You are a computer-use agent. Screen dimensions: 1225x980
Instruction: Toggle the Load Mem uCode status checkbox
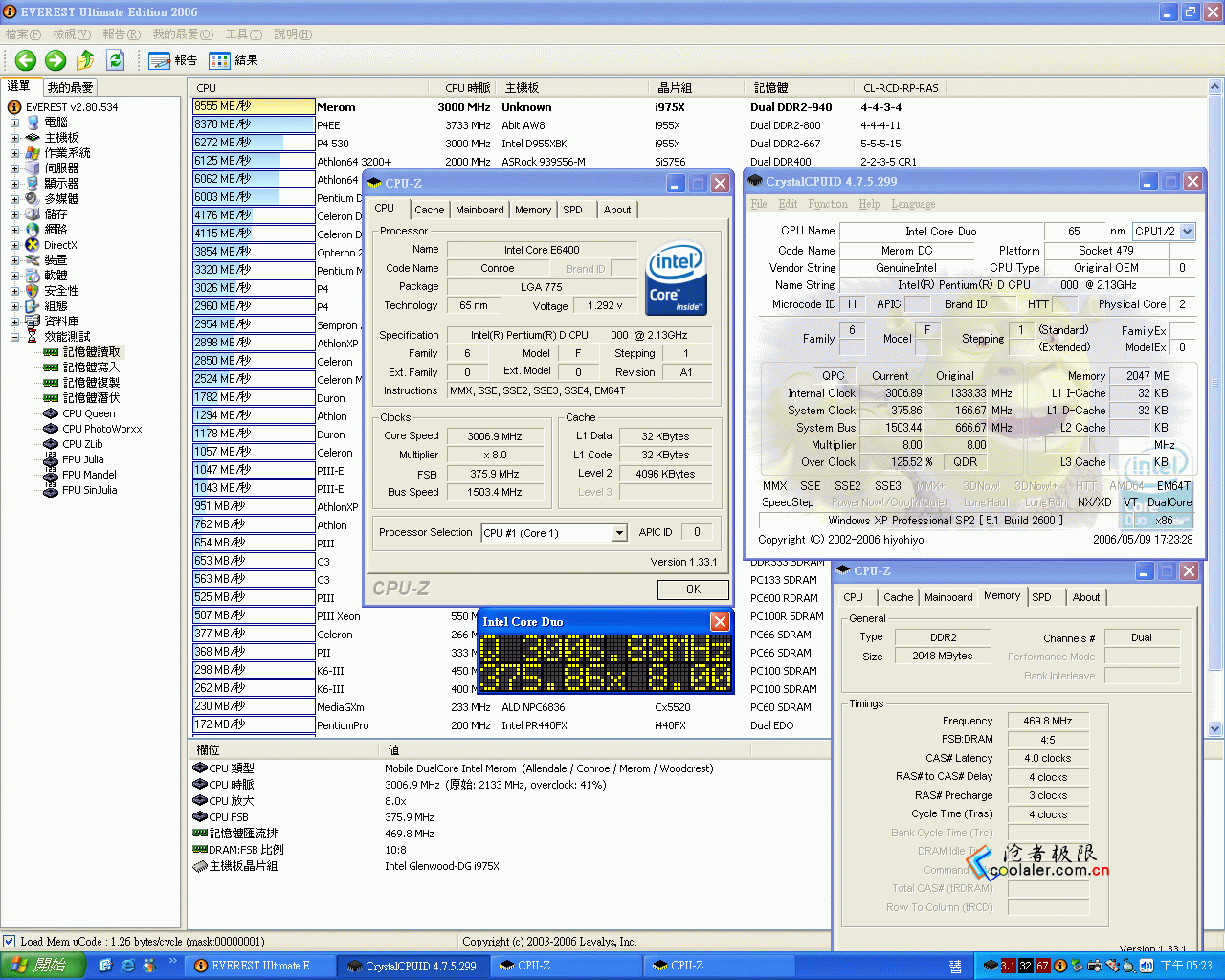tap(10, 942)
